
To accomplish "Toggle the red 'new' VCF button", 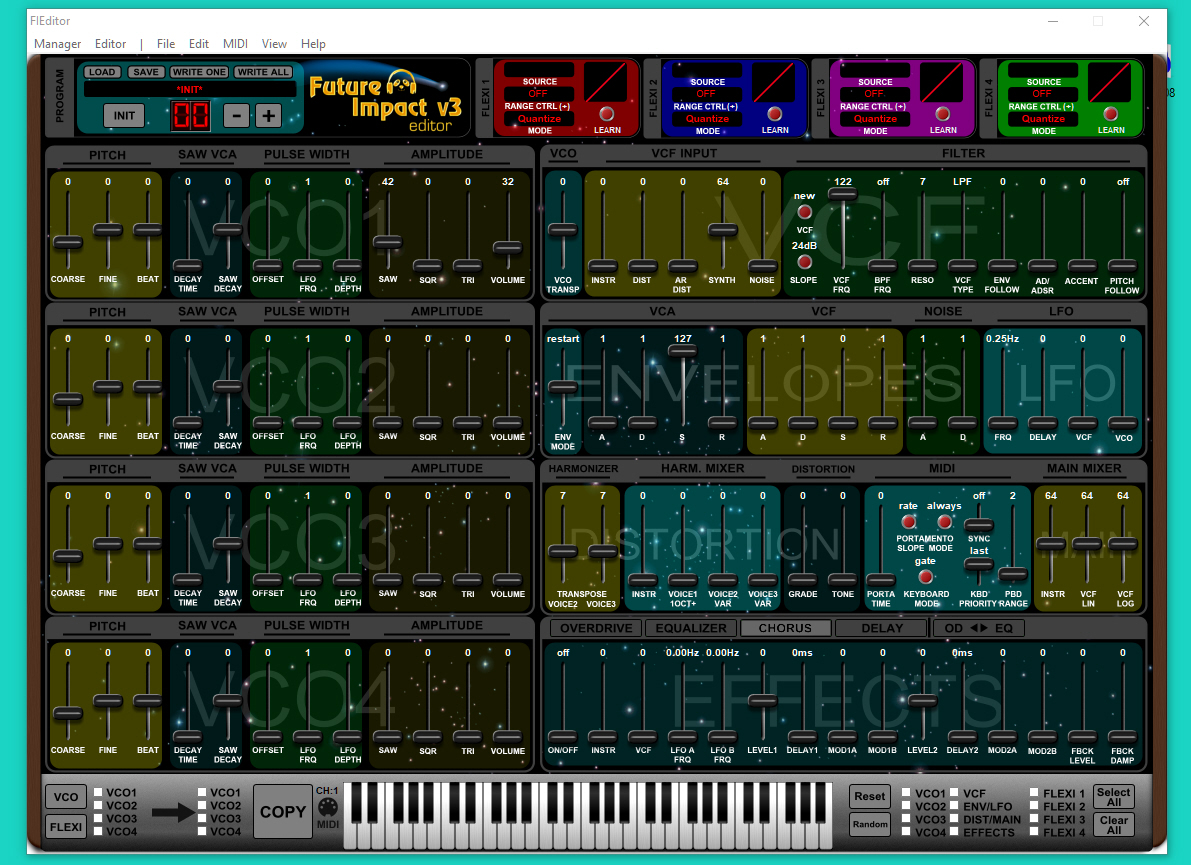I will tap(804, 212).
